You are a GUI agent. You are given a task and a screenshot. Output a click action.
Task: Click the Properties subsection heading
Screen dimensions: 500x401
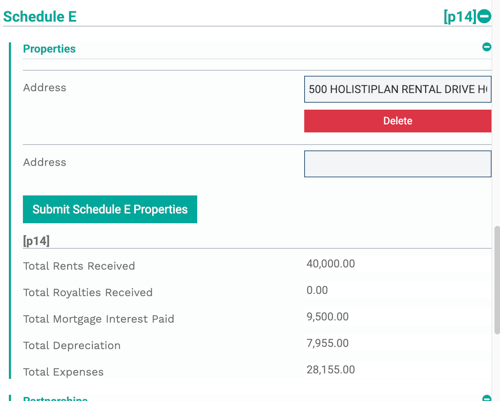click(x=49, y=49)
